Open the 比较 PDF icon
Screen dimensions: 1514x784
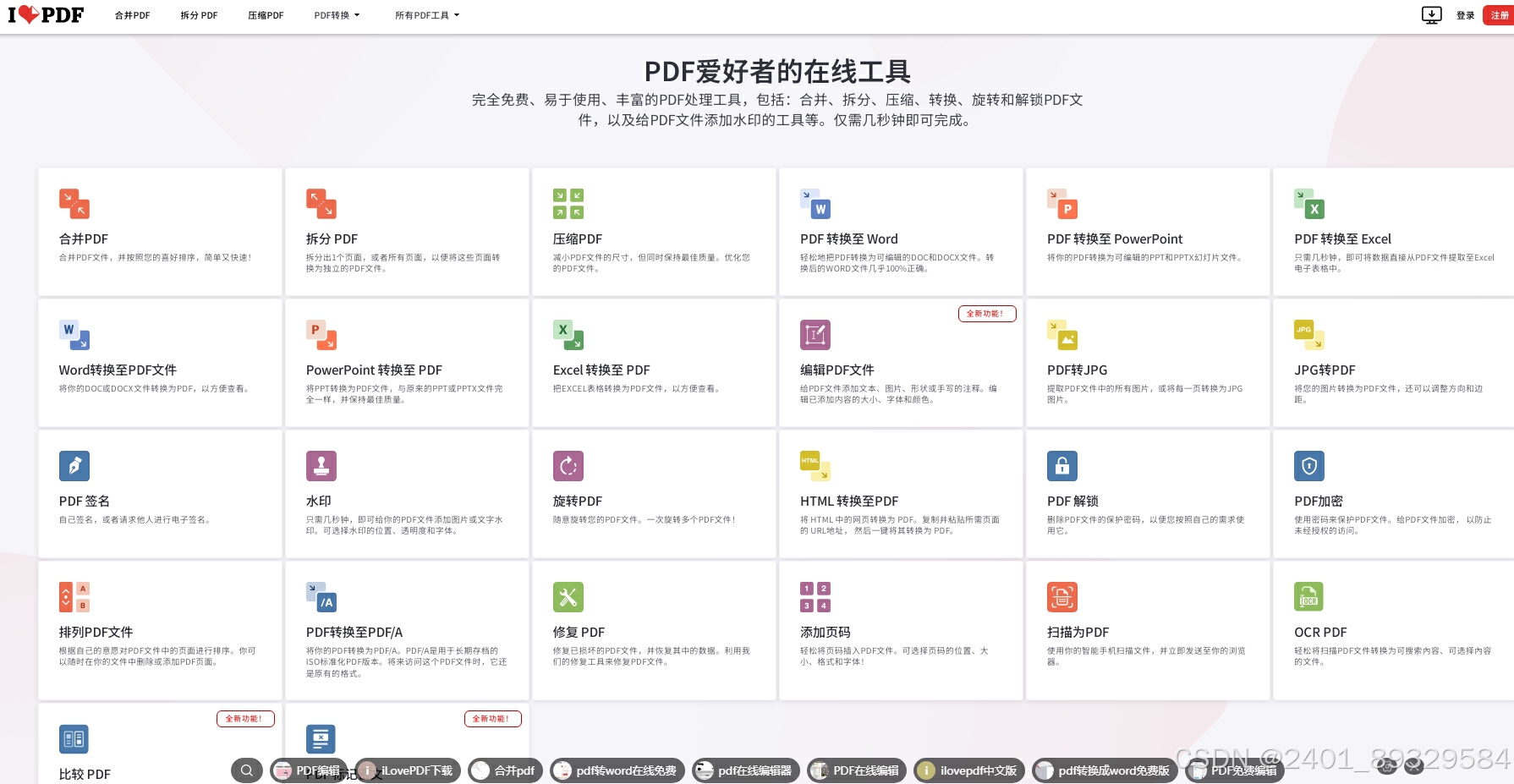click(74, 739)
